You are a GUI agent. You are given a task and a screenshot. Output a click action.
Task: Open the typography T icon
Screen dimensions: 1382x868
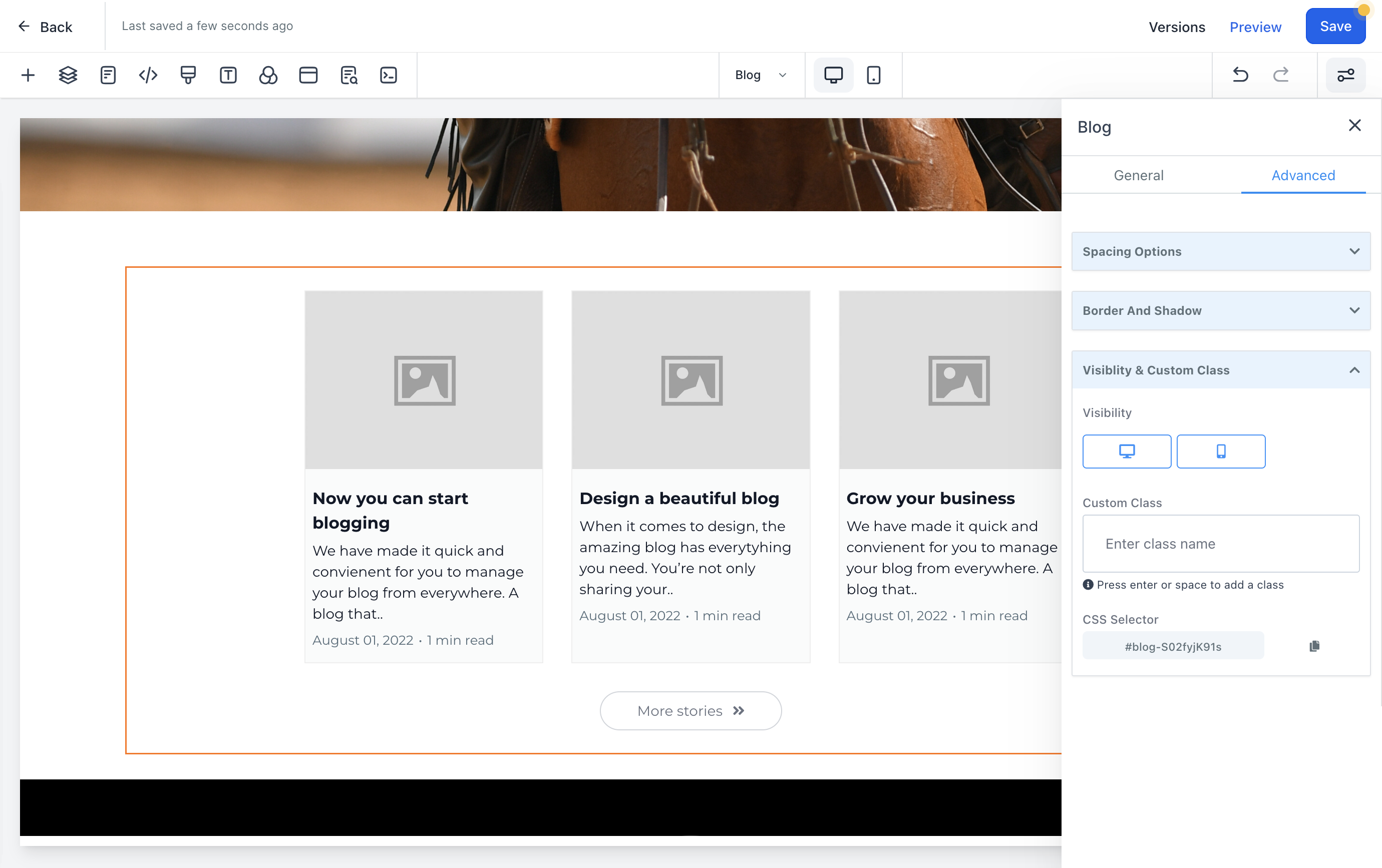228,75
